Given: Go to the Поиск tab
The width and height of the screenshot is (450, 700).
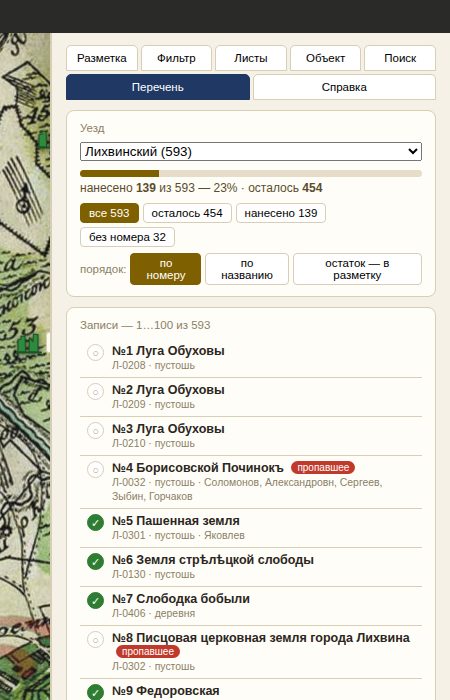Looking at the screenshot, I should [400, 58].
